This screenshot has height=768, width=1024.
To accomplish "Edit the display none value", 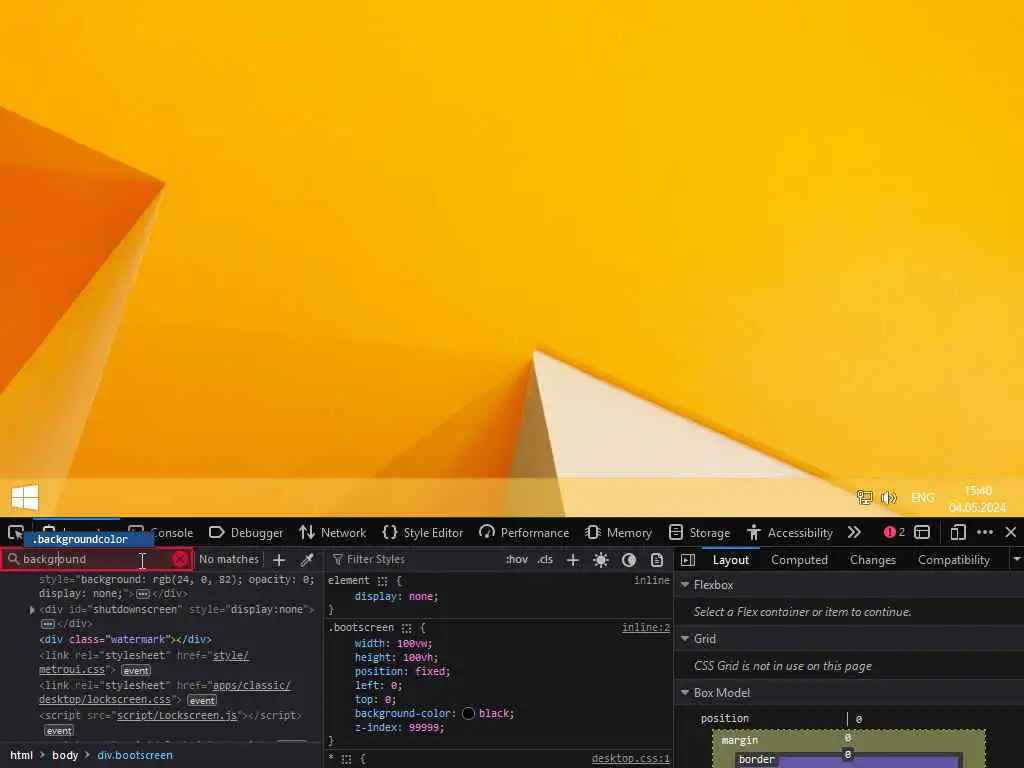I will tap(422, 596).
